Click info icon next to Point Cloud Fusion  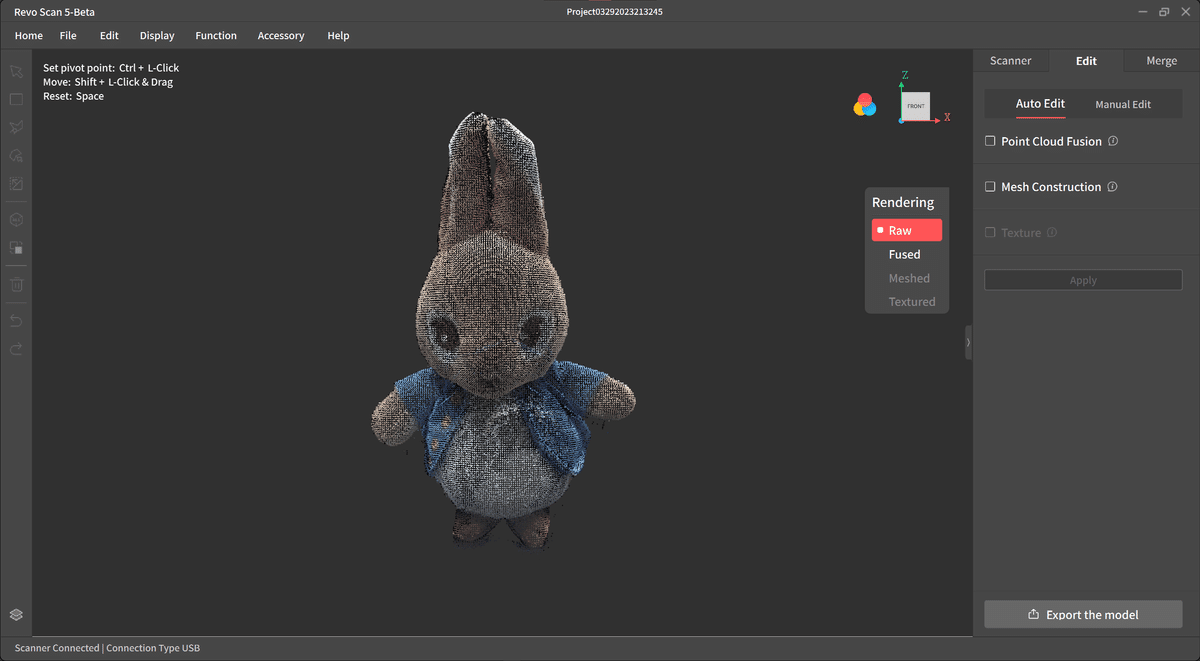tap(1113, 141)
